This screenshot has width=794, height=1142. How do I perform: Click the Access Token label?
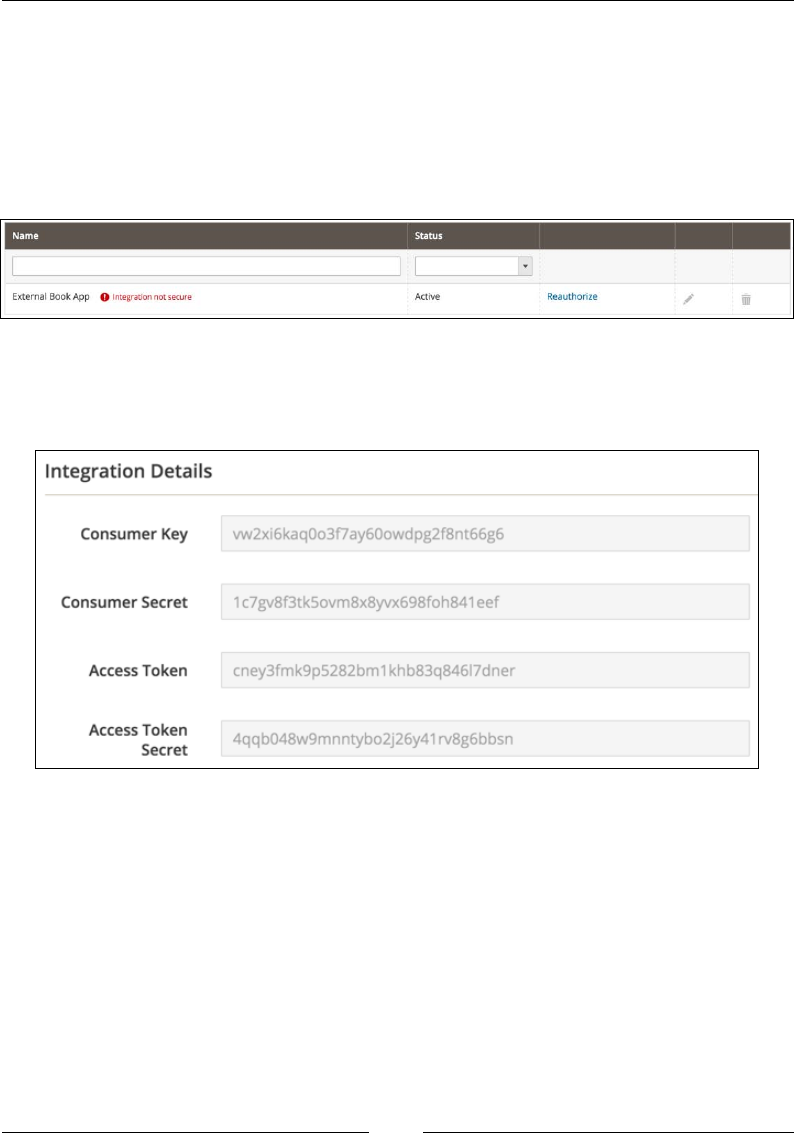click(x=138, y=670)
